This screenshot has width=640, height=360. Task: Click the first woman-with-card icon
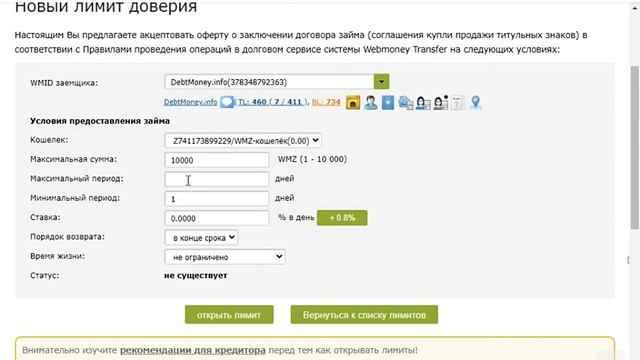pos(423,102)
